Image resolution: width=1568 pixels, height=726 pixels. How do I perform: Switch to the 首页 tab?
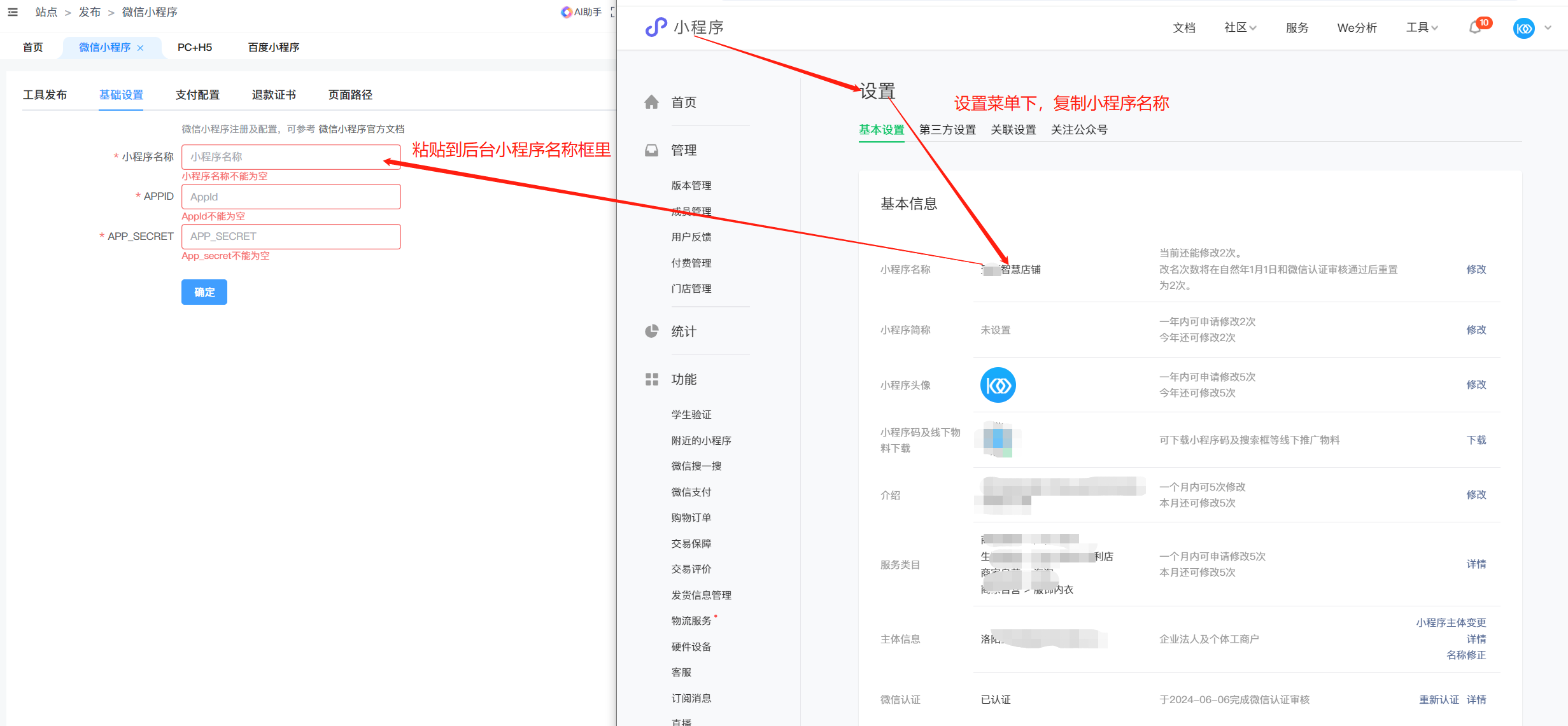click(x=33, y=48)
